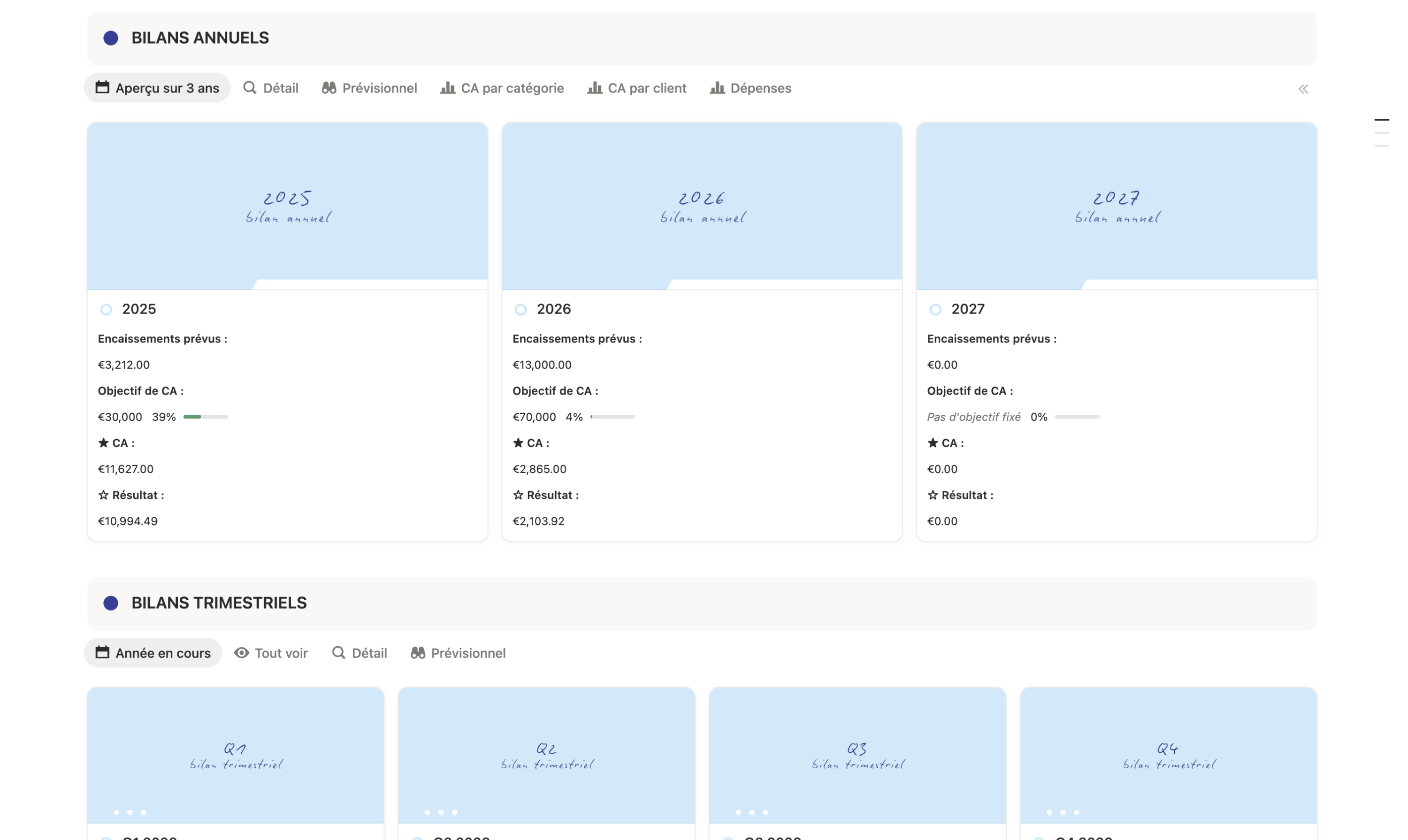Screen dimensions: 1408x840
Task: Click the 39% progress bar of 2025 objective
Action: click(x=205, y=417)
